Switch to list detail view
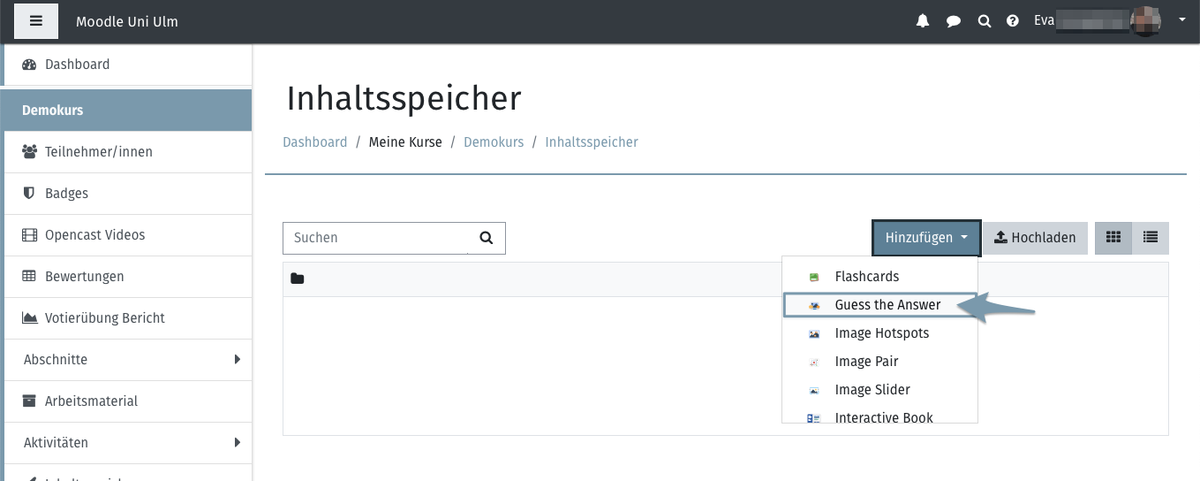 [x=1150, y=238]
